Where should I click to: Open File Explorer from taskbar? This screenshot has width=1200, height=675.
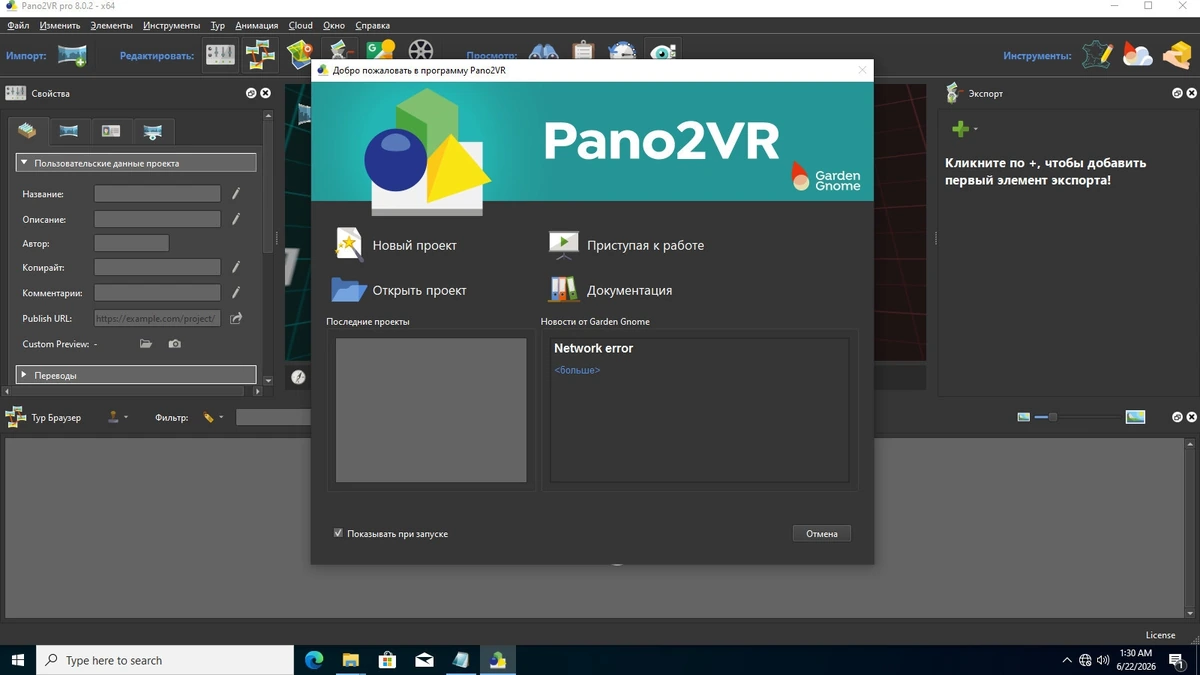[x=350, y=660]
